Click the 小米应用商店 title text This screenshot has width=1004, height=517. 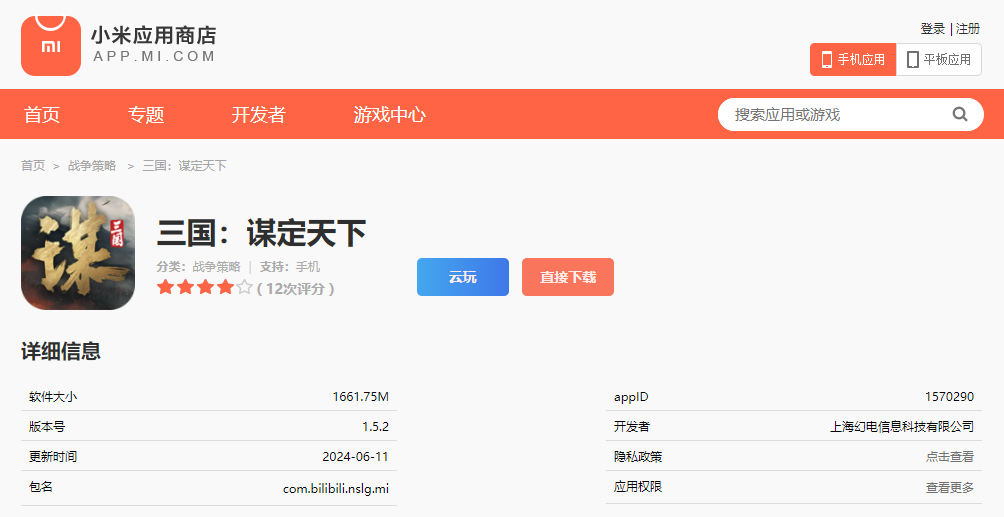point(154,35)
